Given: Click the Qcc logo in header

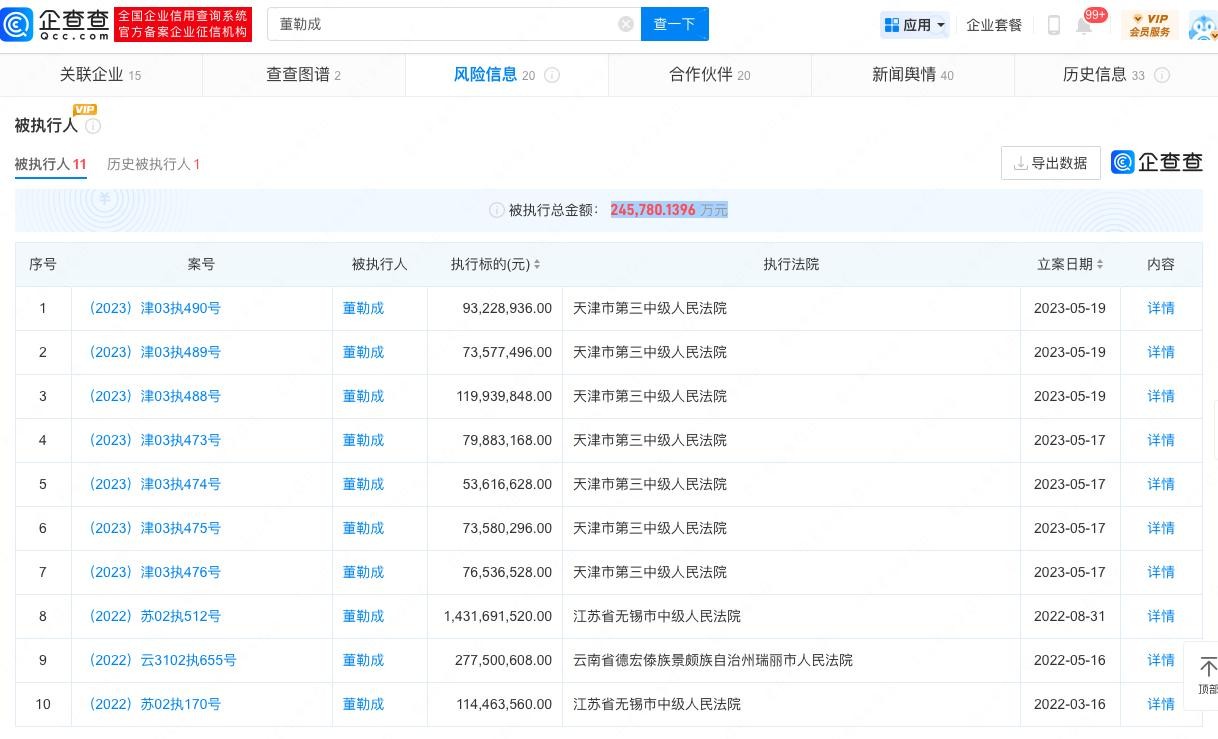Looking at the screenshot, I should (56, 24).
